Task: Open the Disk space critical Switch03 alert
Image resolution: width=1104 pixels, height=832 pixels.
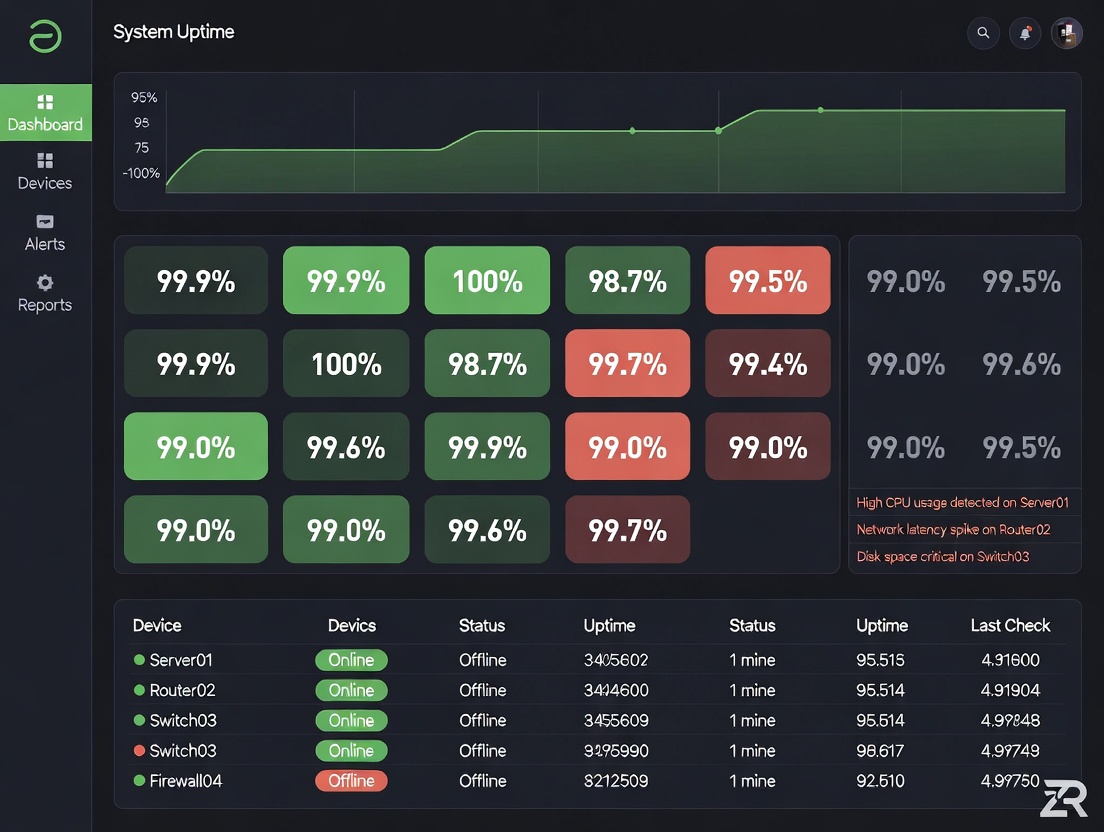Action: coord(943,555)
